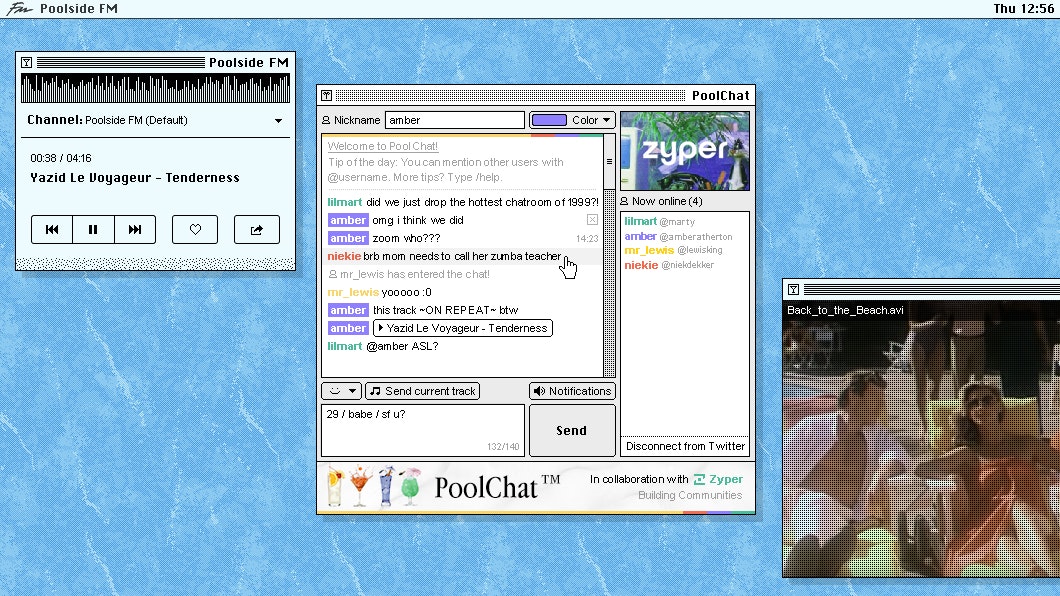This screenshot has width=1060, height=596.
Task: Click niekie's zumba teacher message
Action: (462, 256)
